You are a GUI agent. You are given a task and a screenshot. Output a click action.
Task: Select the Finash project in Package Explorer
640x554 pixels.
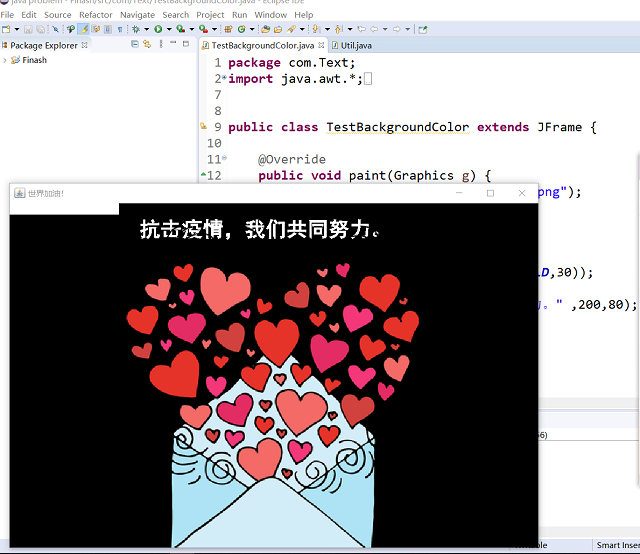point(34,60)
